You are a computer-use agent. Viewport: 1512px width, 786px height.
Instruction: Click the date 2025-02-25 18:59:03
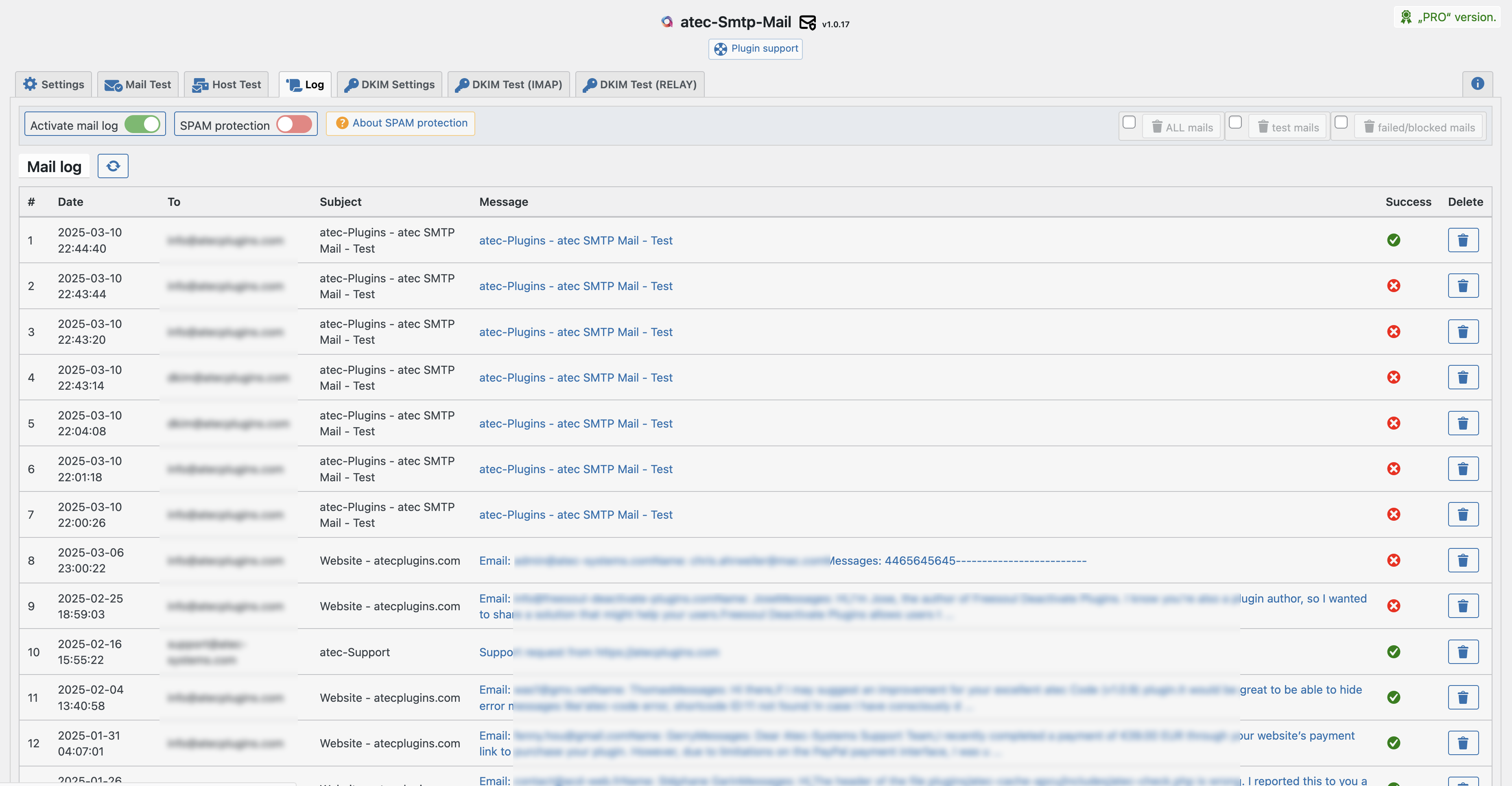[90, 606]
